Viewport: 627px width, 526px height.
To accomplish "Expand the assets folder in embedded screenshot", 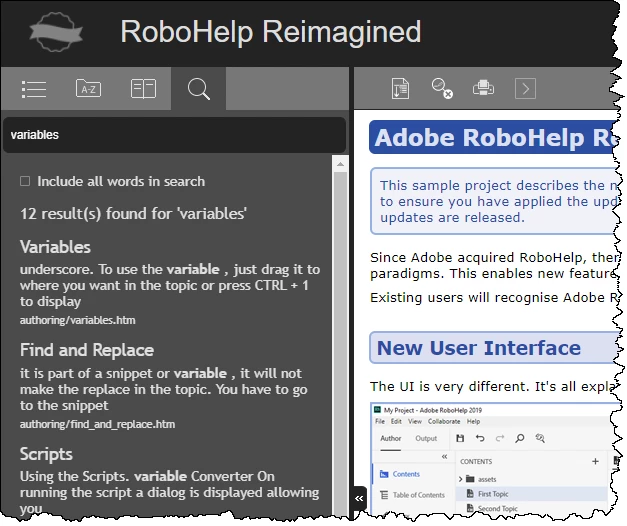I will [460, 479].
